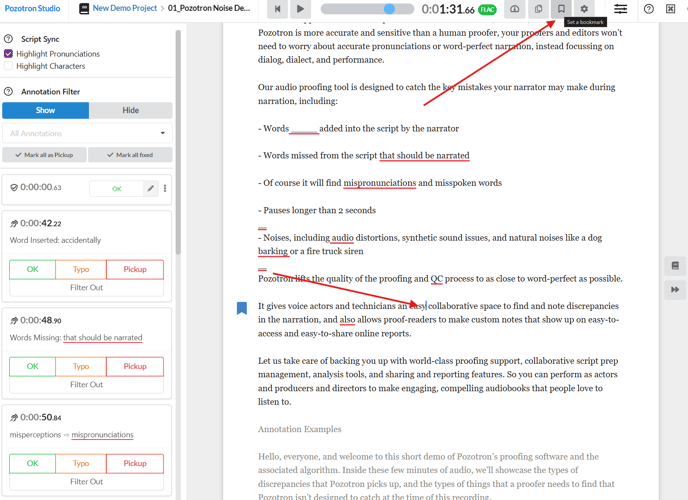Select the Show annotation filter toggle
Viewport: 688px width, 500px height.
(46, 111)
